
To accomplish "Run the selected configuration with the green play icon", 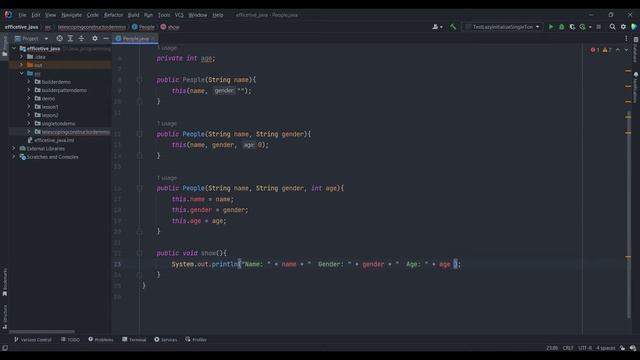I will coord(551,27).
